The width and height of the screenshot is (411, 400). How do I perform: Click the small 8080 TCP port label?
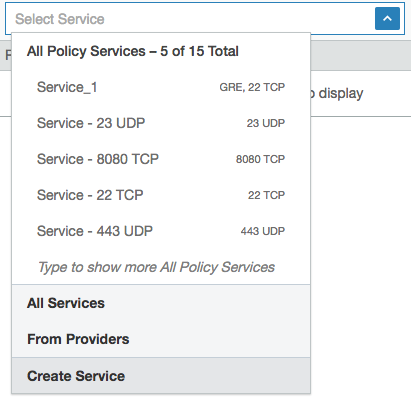260,159
